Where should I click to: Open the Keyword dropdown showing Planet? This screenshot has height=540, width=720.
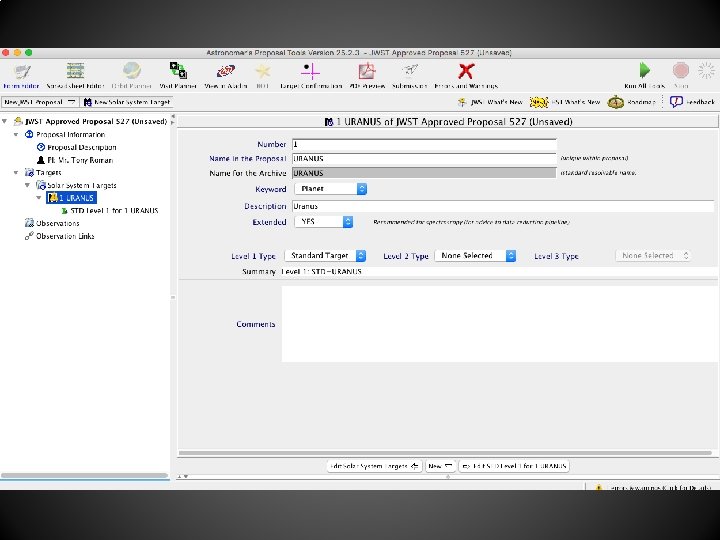click(x=331, y=189)
